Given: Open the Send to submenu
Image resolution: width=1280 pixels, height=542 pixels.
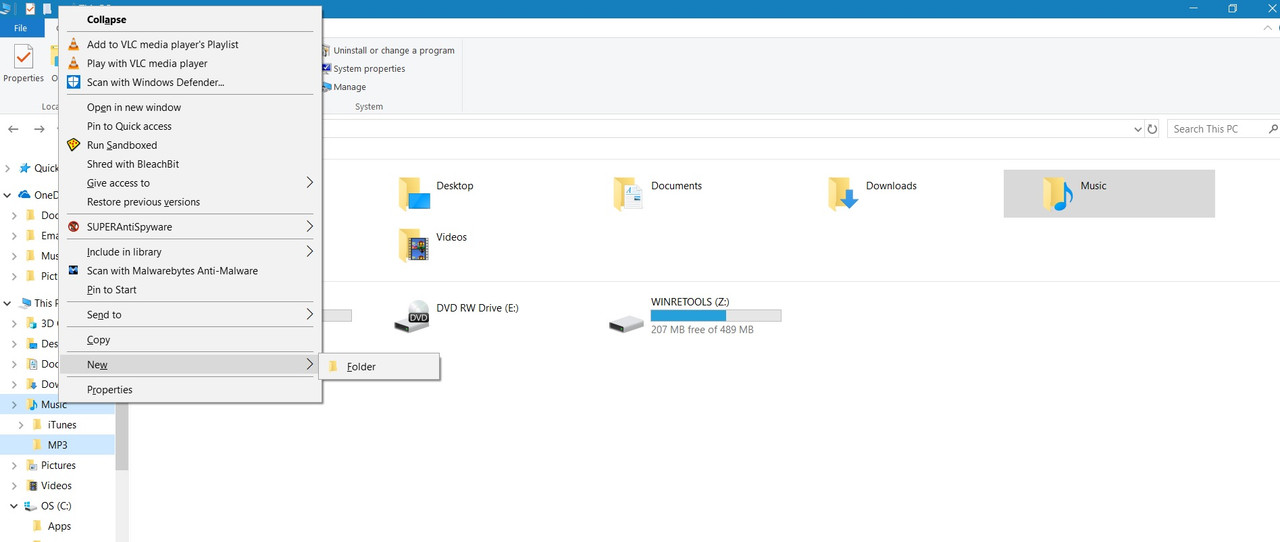Looking at the screenshot, I should click(190, 315).
